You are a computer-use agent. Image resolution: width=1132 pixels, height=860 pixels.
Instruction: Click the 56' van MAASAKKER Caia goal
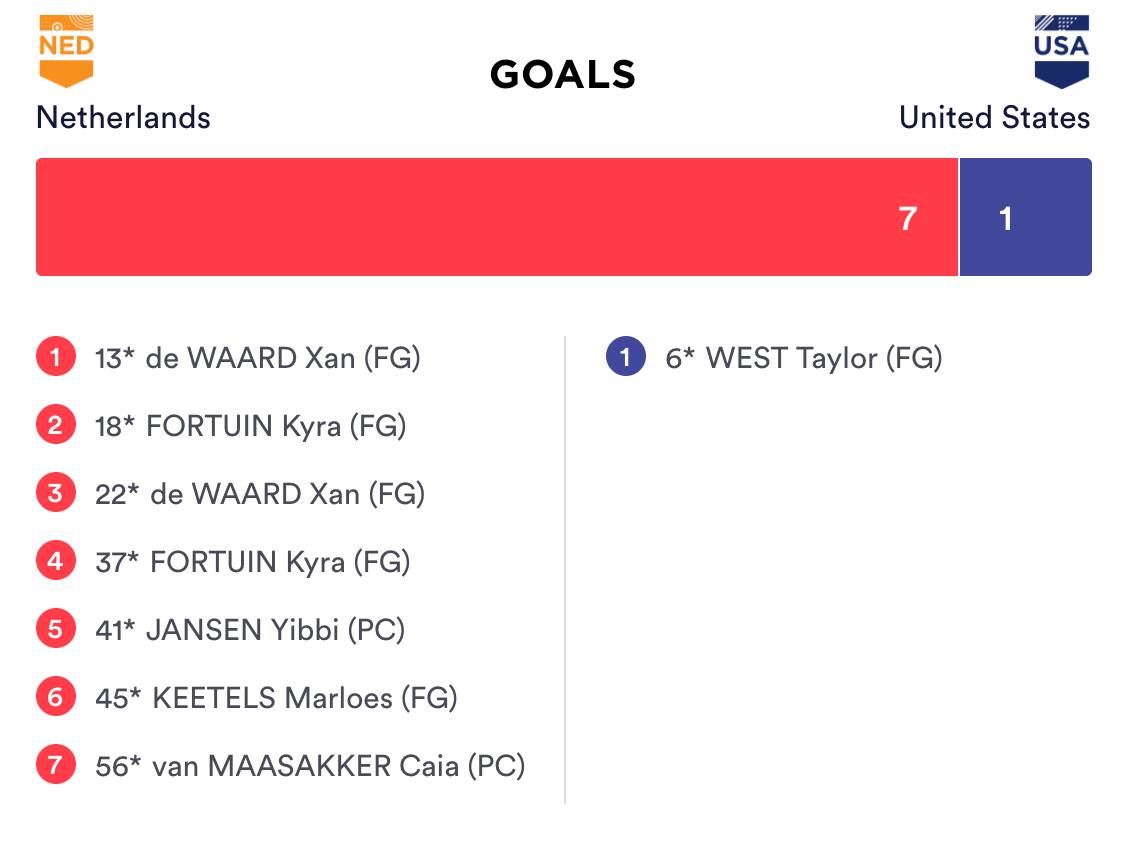coord(310,766)
